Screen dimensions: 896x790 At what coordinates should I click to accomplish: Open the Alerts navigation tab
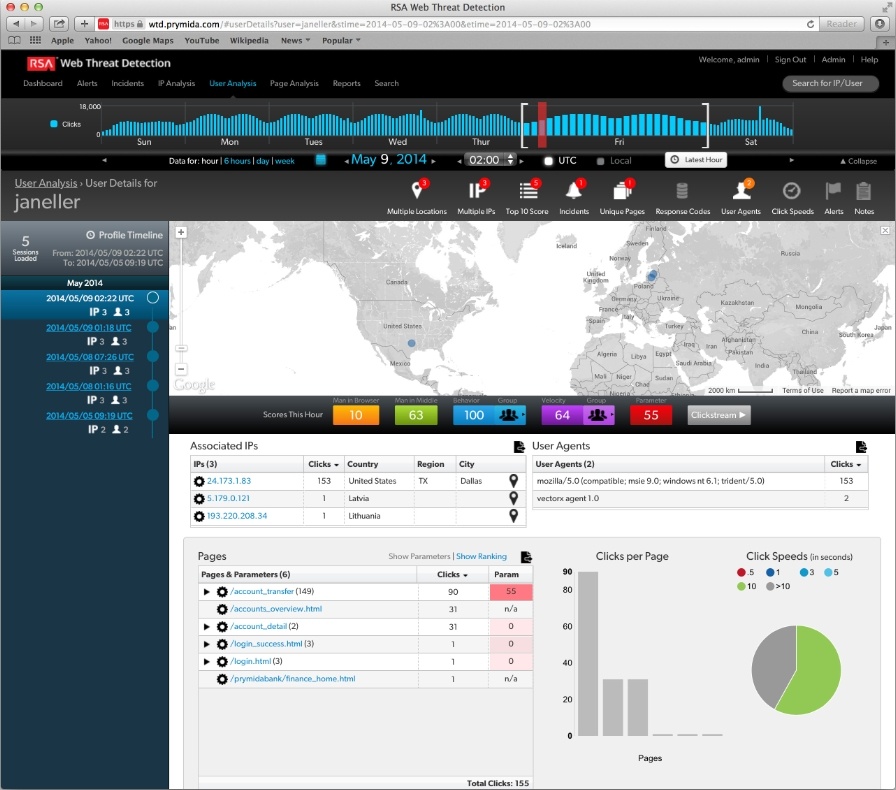pos(87,83)
